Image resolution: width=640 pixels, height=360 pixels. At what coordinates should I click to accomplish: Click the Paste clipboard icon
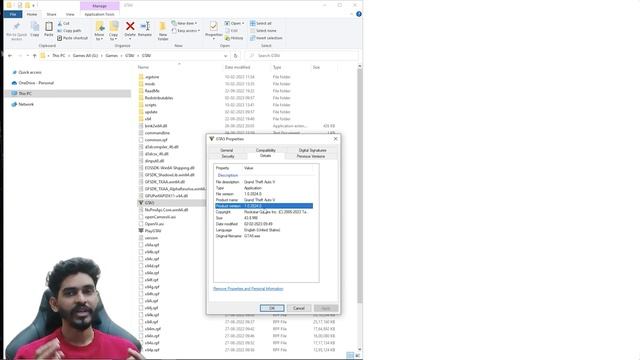click(49, 27)
